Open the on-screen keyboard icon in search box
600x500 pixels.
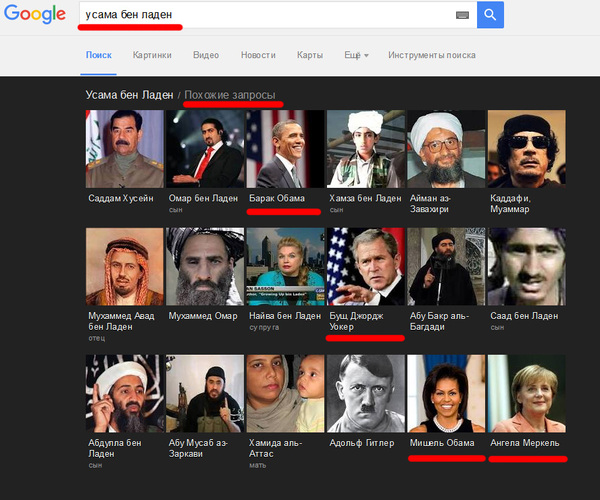pos(462,15)
